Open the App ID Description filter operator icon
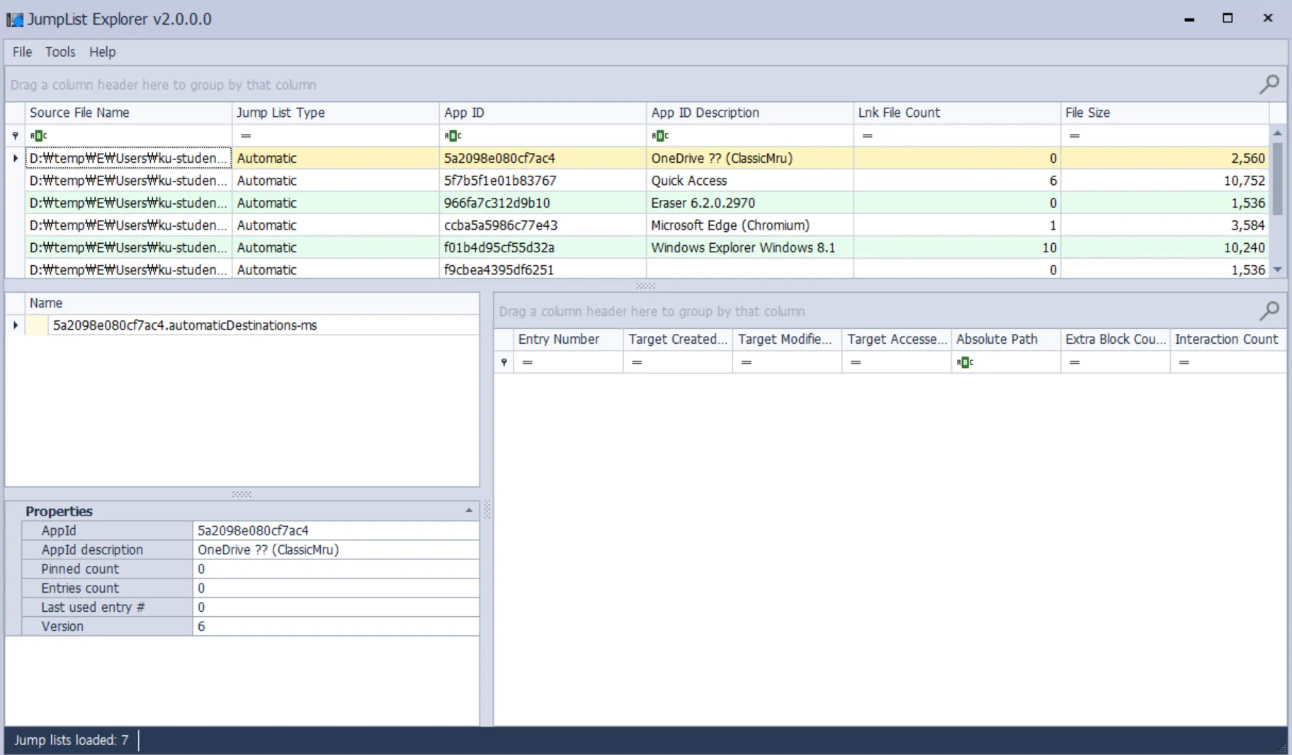The height and width of the screenshot is (755, 1292). pyautogui.click(x=659, y=136)
